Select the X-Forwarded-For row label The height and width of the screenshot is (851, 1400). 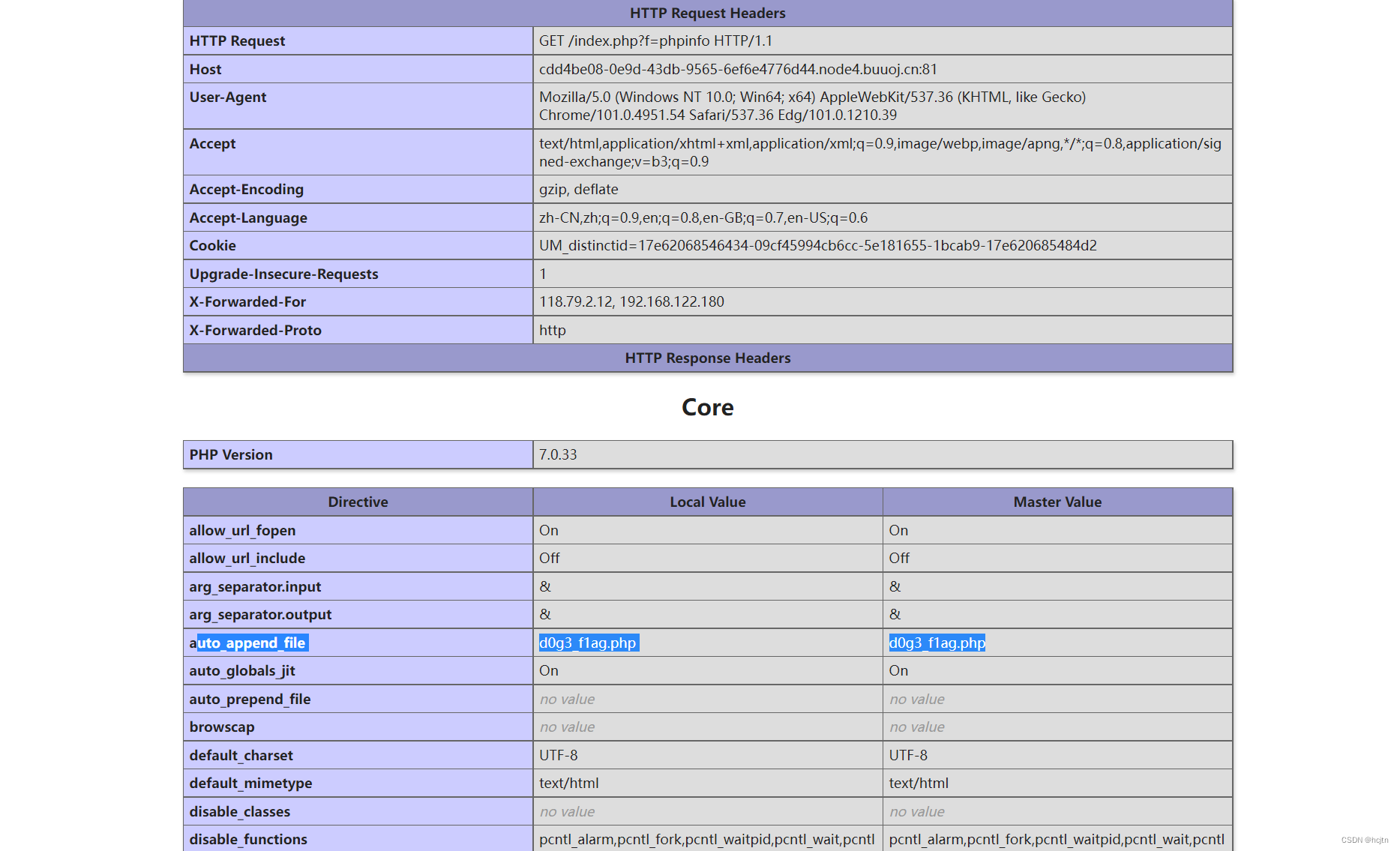pos(247,301)
